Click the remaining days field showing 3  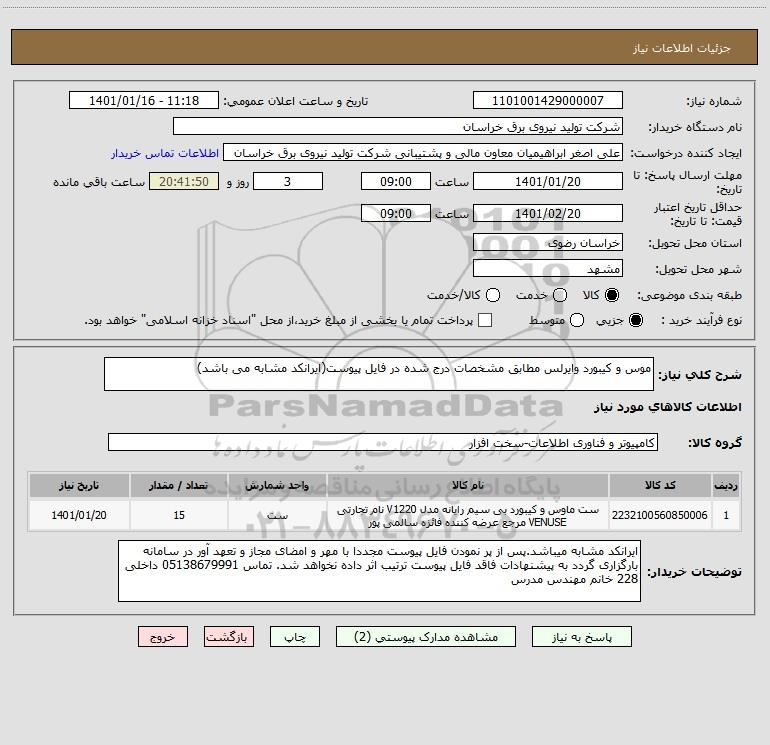point(288,181)
